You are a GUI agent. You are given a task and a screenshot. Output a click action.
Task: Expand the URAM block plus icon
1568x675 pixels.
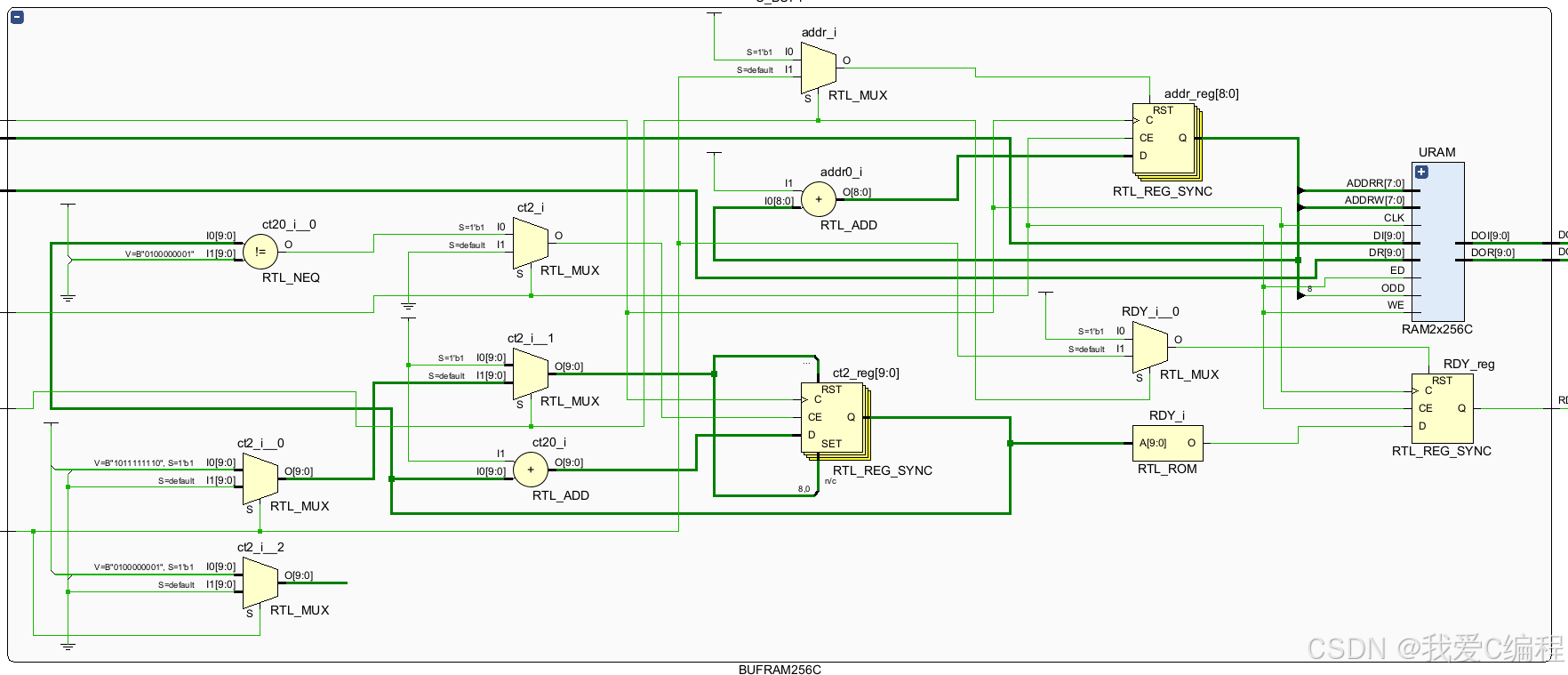(1421, 173)
